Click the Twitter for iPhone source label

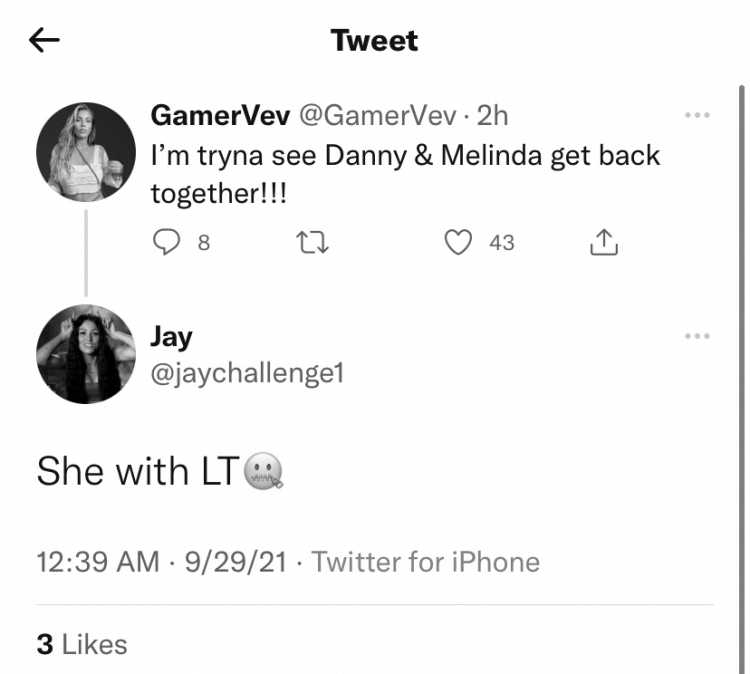[426, 562]
